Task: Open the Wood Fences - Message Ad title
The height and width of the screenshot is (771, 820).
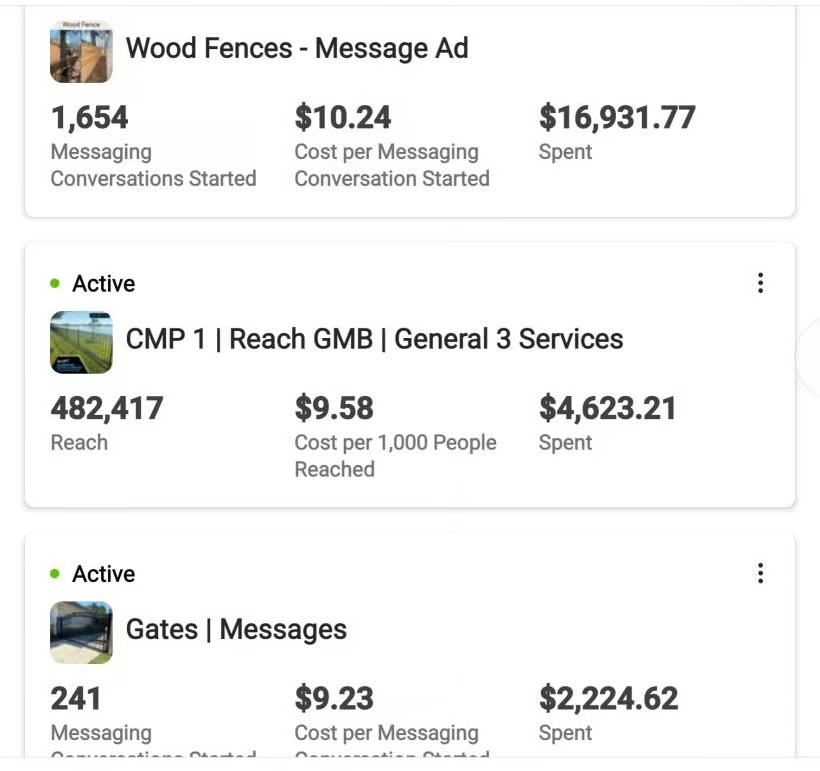Action: (x=297, y=48)
